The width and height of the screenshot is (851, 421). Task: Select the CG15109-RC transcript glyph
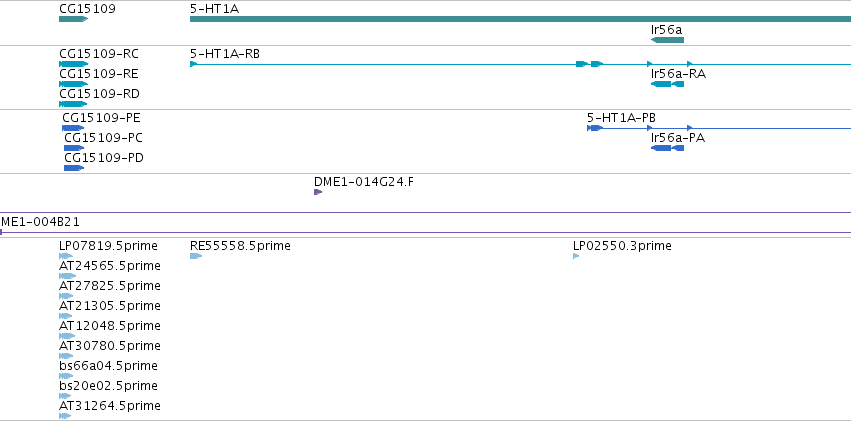(x=73, y=64)
